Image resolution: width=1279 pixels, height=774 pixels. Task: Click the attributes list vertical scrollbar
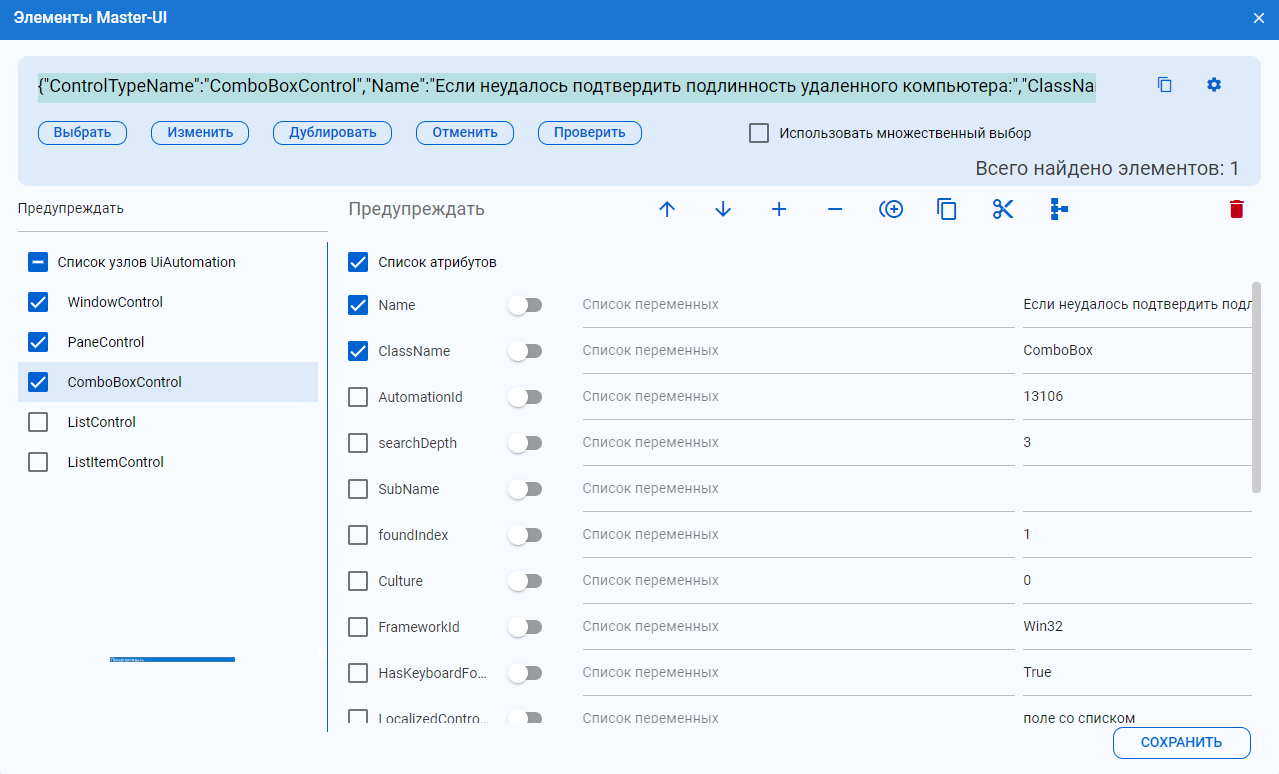pyautogui.click(x=1256, y=387)
